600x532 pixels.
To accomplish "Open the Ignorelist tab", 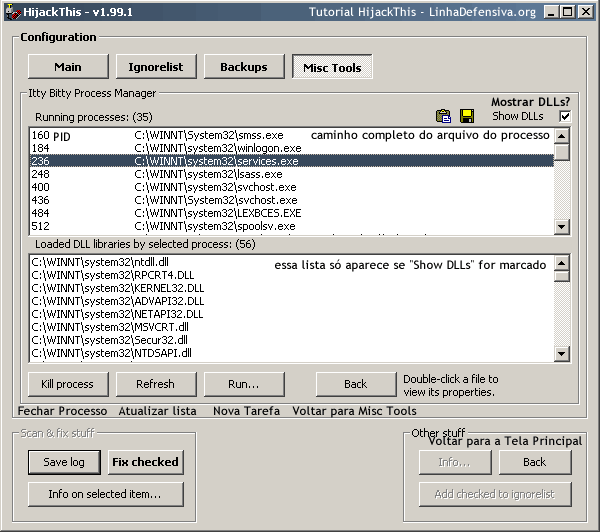I will click(x=156, y=67).
